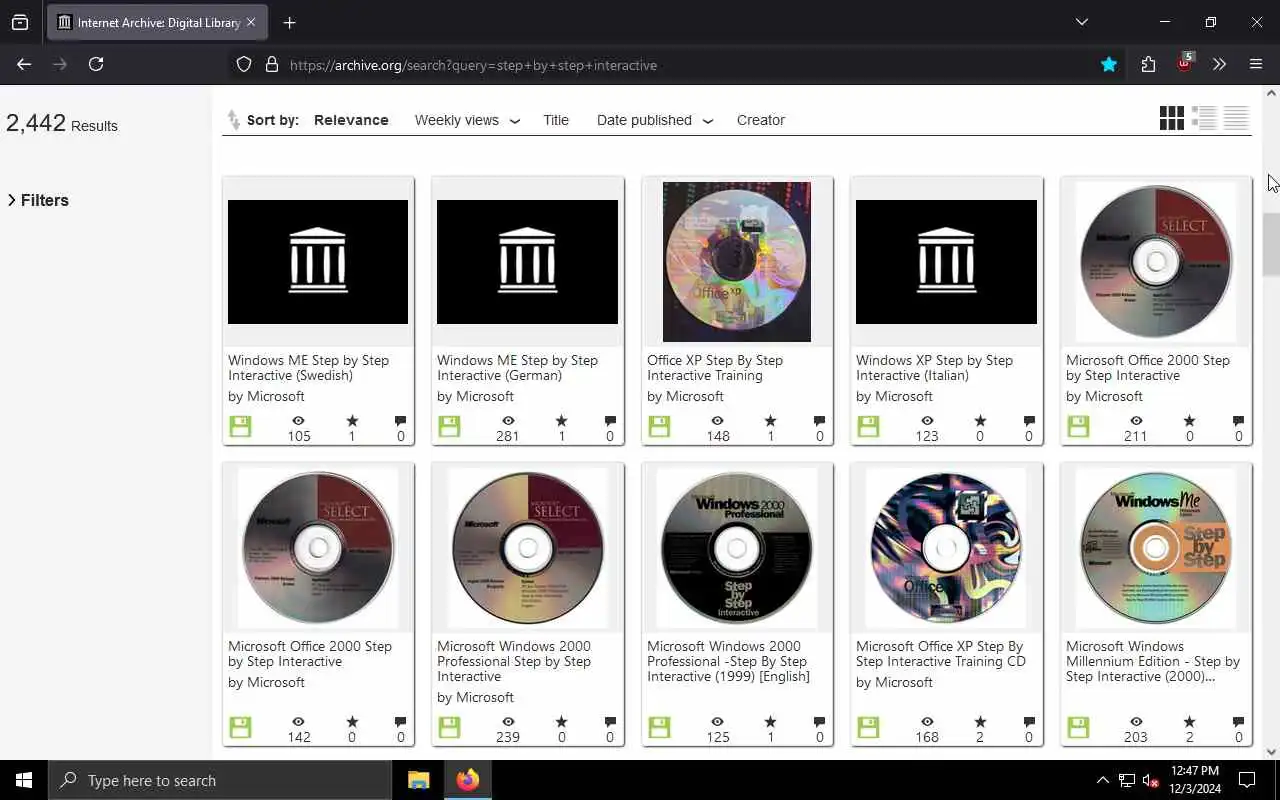This screenshot has width=1280, height=800.
Task: Click favorites star on Microsoft Office XP Training CD card
Action: click(x=980, y=722)
